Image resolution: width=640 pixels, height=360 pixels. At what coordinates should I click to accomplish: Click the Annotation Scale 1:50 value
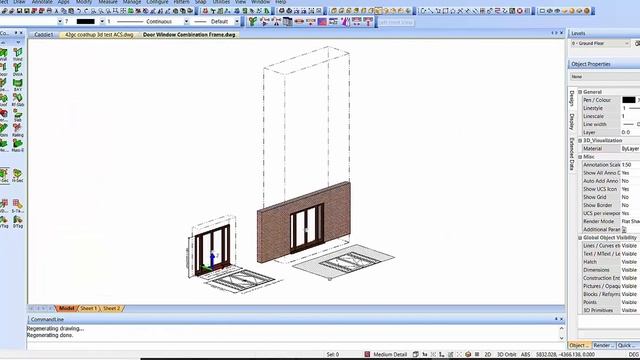click(x=630, y=165)
